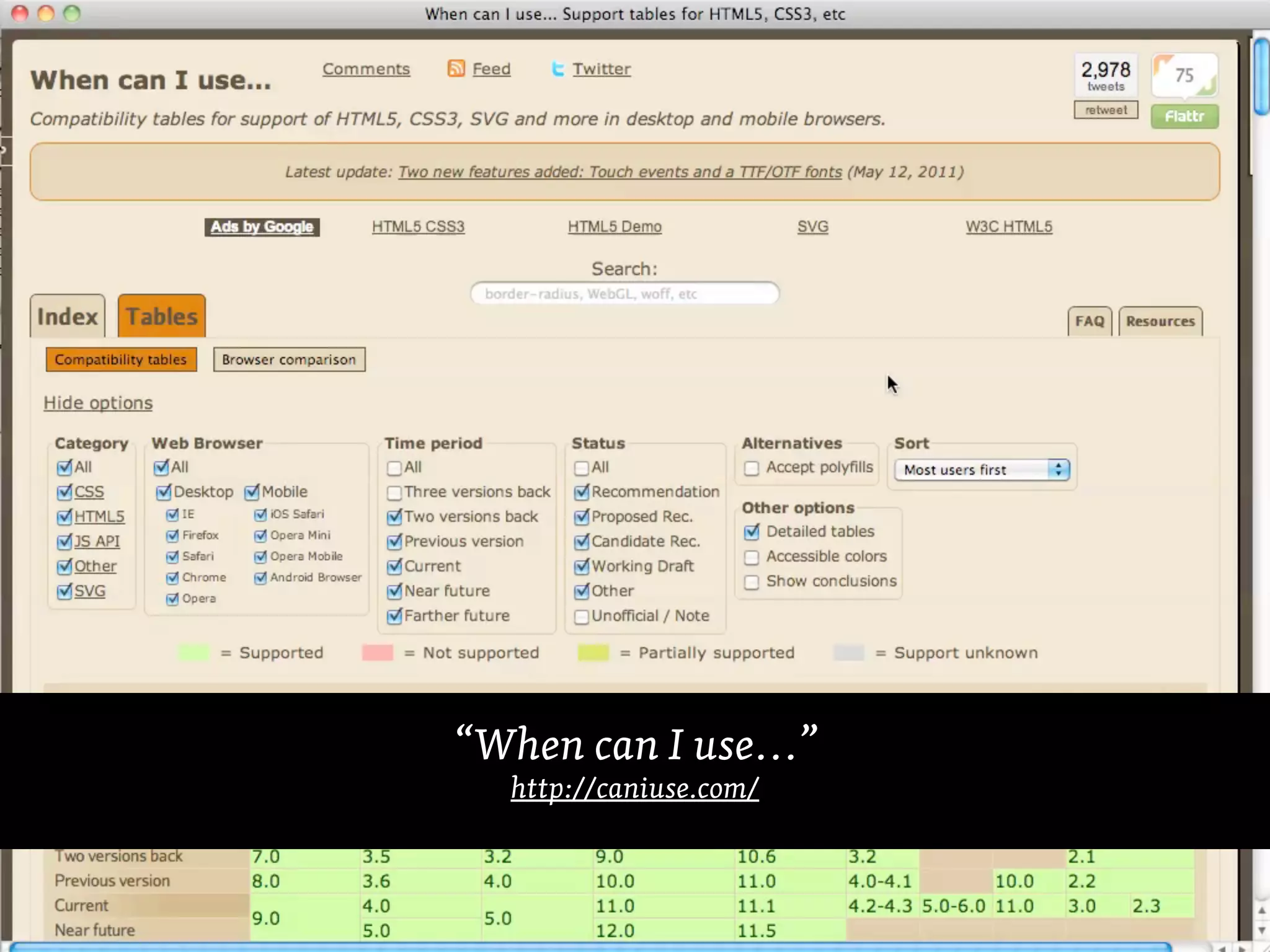Image resolution: width=1270 pixels, height=952 pixels.
Task: Click the pink Not supported legend swatch
Action: [377, 653]
